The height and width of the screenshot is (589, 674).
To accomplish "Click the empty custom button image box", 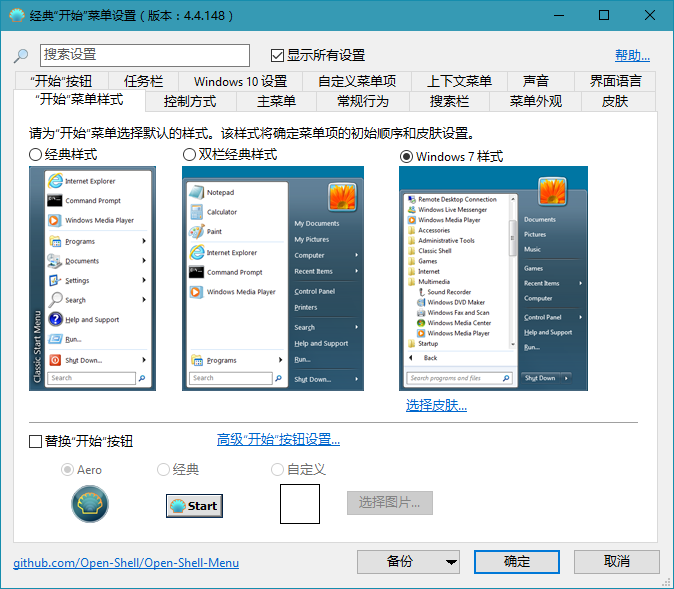I will 299,504.
